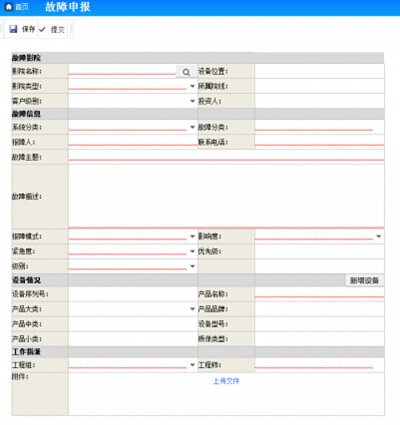
Task: Click the 上传文件 link
Action: [x=226, y=381]
